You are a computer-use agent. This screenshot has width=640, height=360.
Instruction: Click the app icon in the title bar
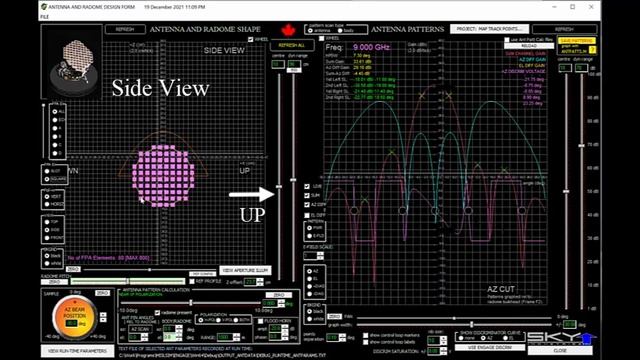pos(44,7)
